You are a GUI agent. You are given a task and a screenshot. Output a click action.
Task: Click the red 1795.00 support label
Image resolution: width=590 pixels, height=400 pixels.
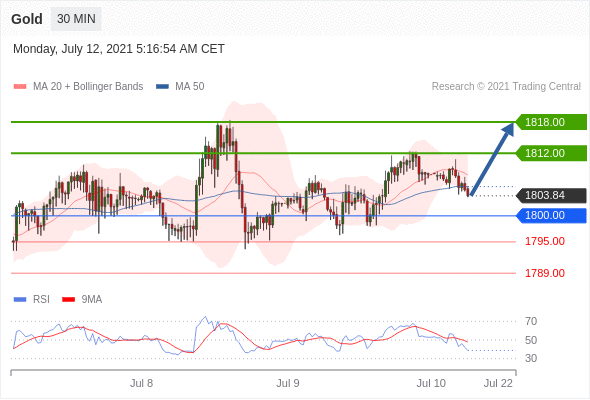(x=544, y=241)
